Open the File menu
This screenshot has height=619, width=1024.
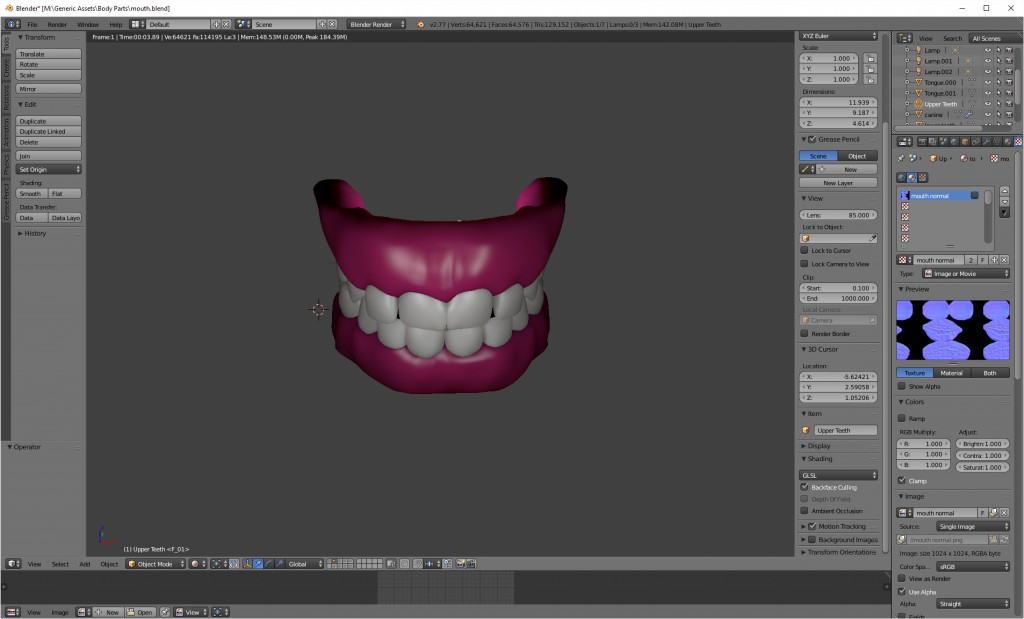33,24
